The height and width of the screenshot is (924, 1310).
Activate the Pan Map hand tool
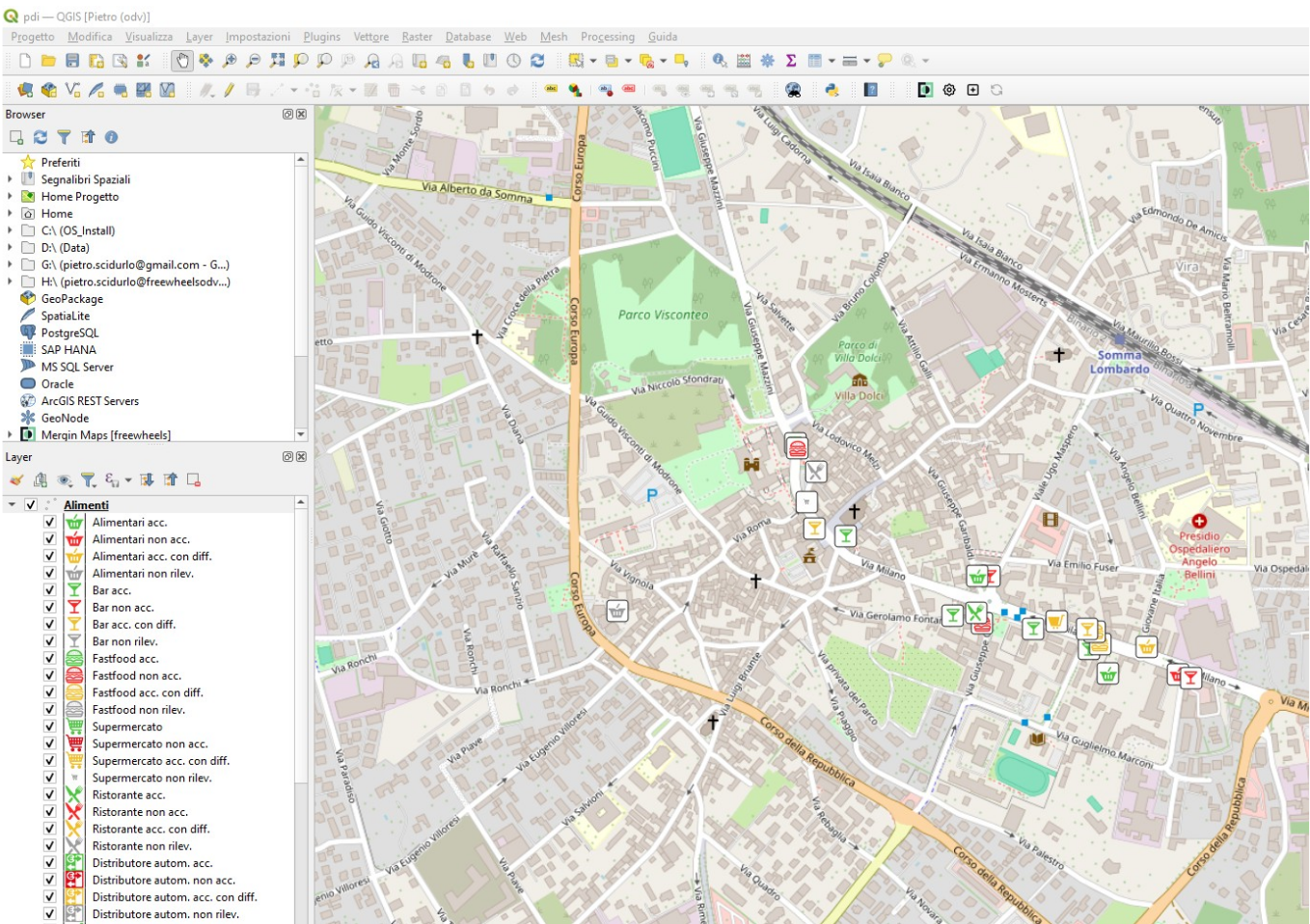point(180,59)
